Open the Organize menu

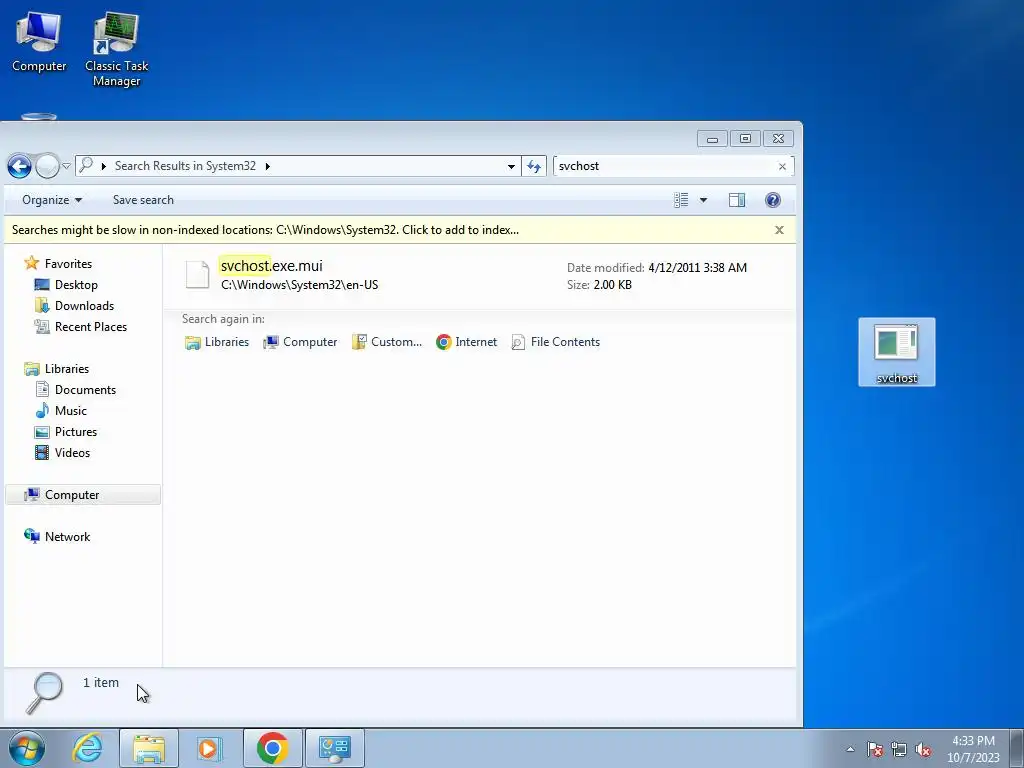(x=52, y=200)
